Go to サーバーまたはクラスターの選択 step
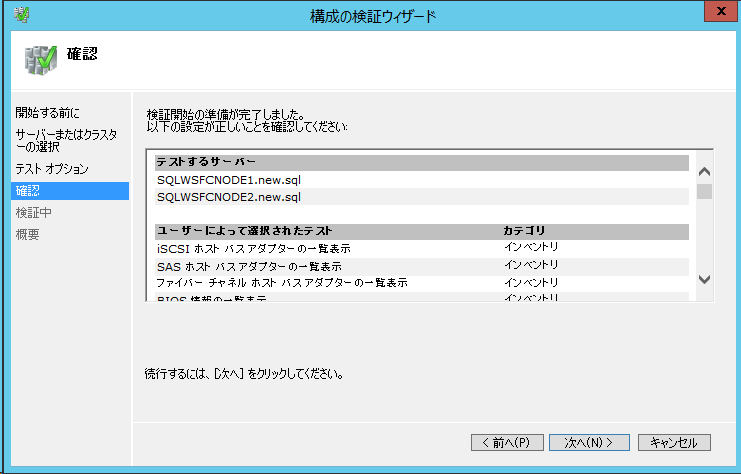 point(65,140)
